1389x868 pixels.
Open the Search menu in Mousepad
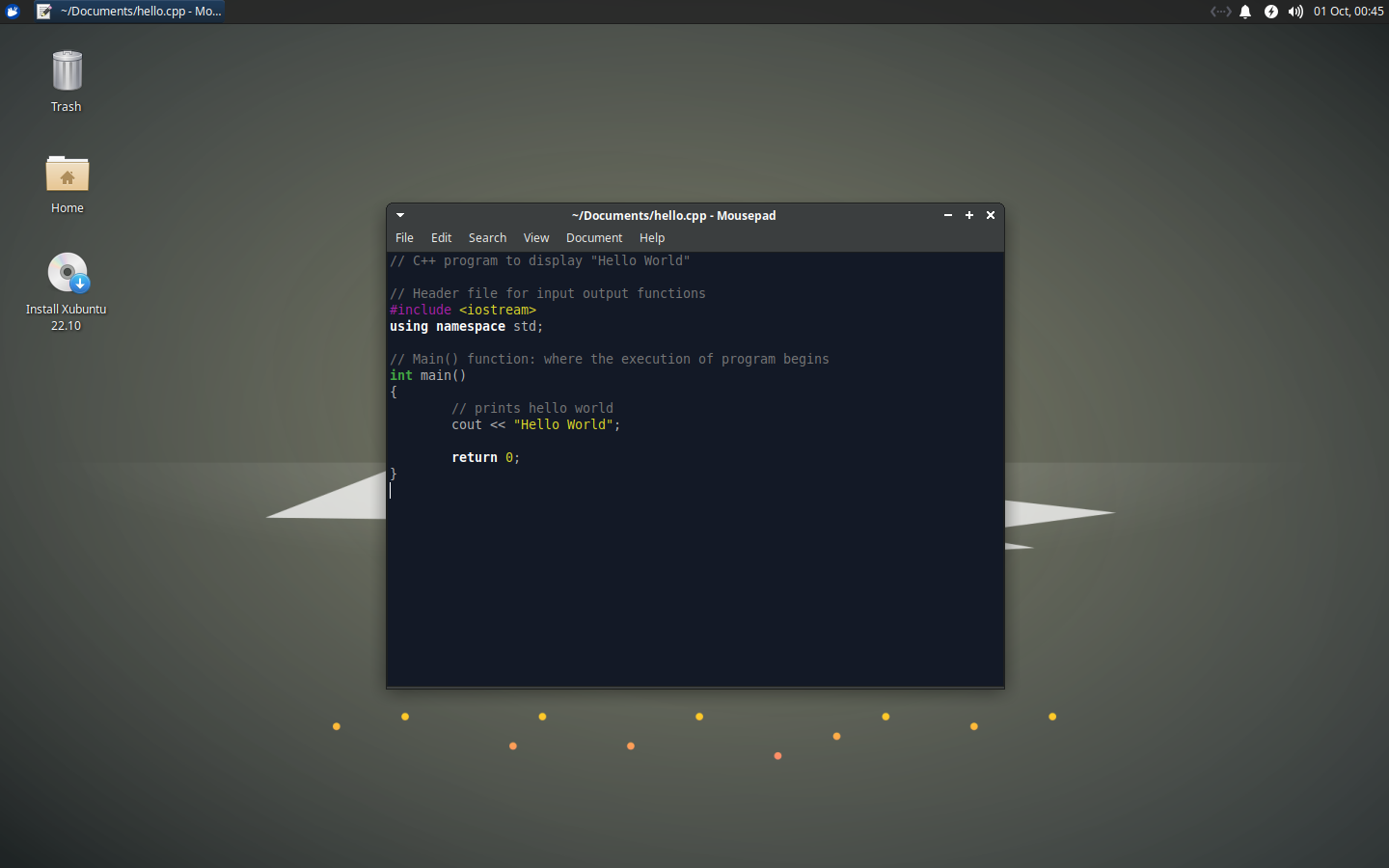(487, 237)
